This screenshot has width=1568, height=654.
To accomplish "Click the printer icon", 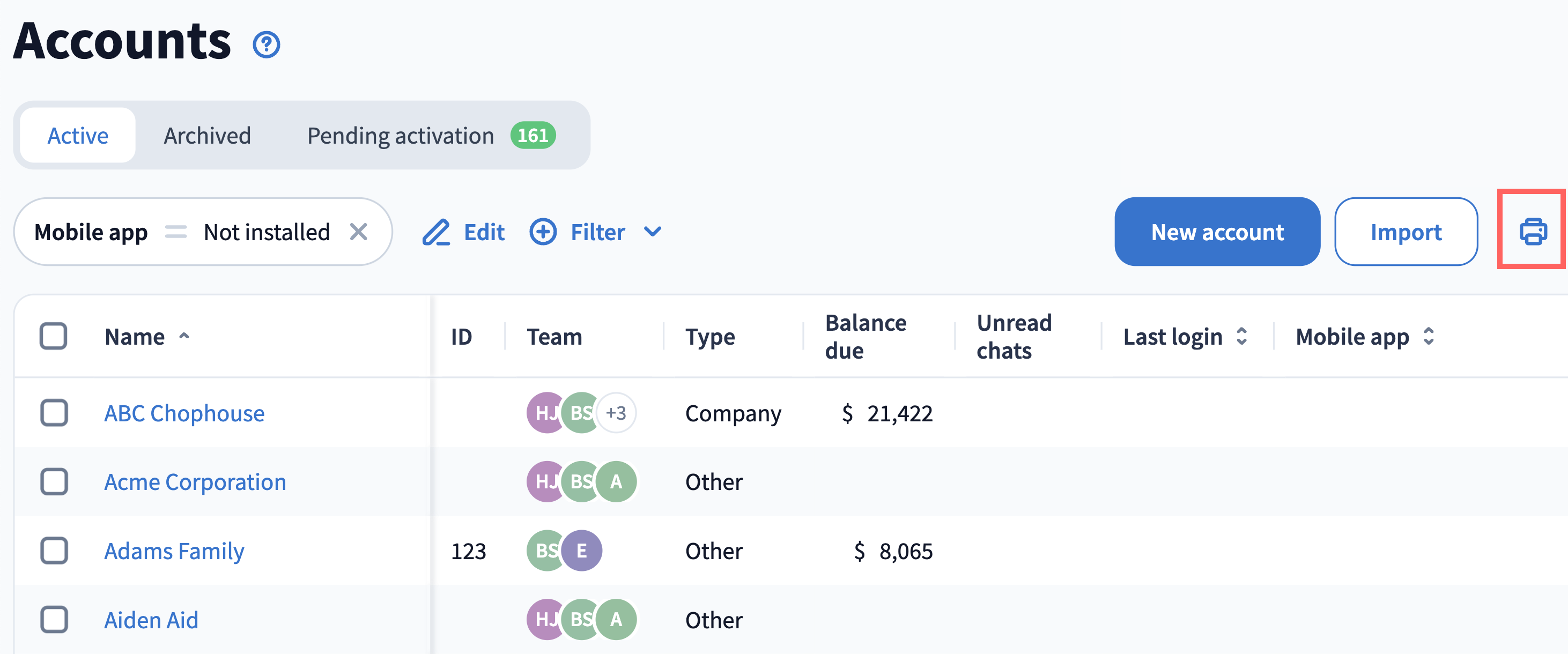I will (x=1532, y=231).
